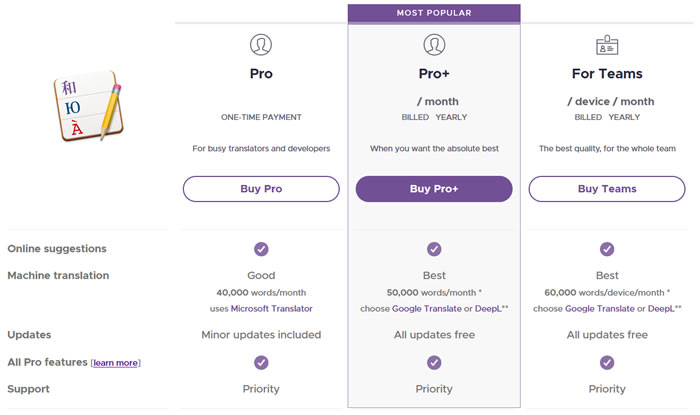Screen dimensions: 700x415
Task: Click Pro's All Pro features checkmark
Action: (x=261, y=362)
